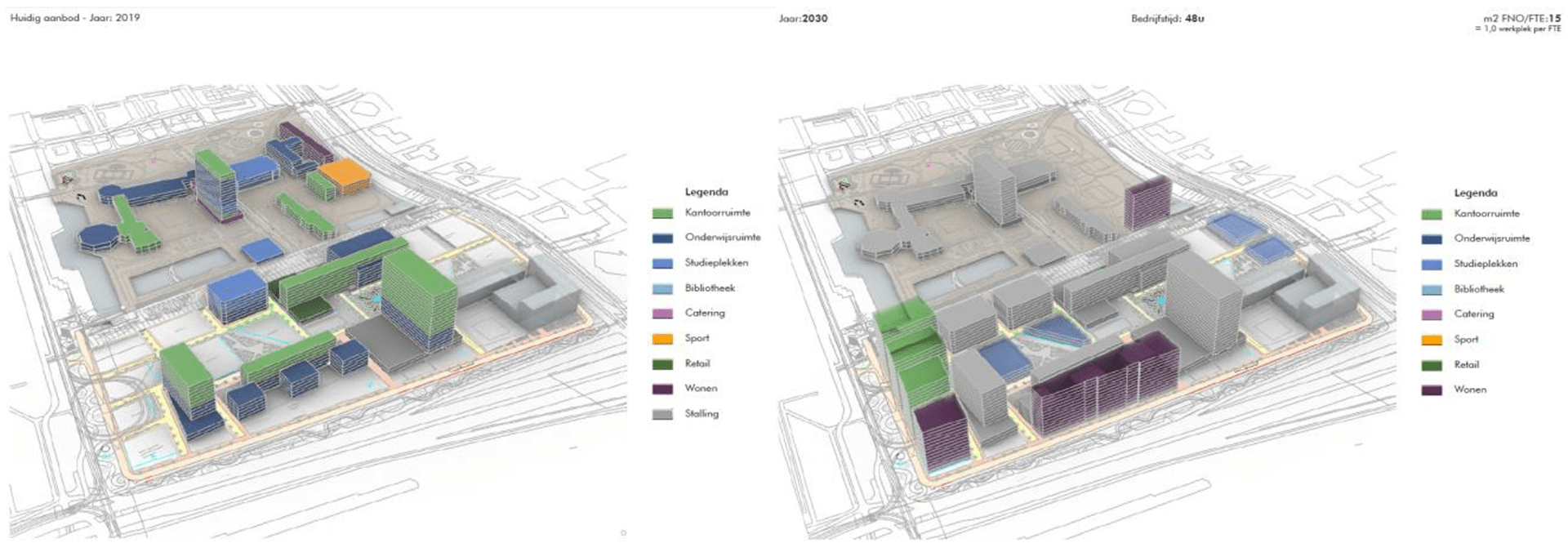Click the 'Jaar:2030' heading

point(803,18)
